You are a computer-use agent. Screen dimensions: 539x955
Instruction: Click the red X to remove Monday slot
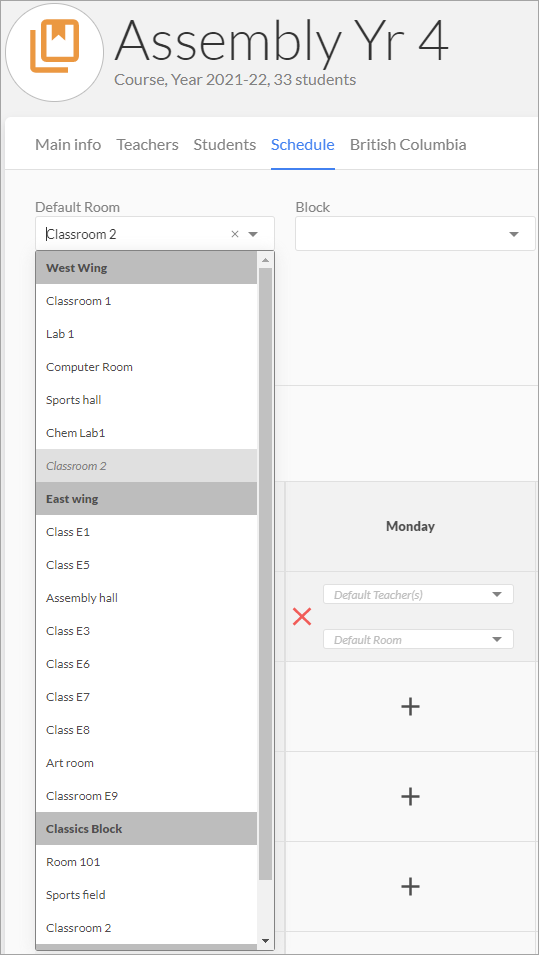coord(302,617)
